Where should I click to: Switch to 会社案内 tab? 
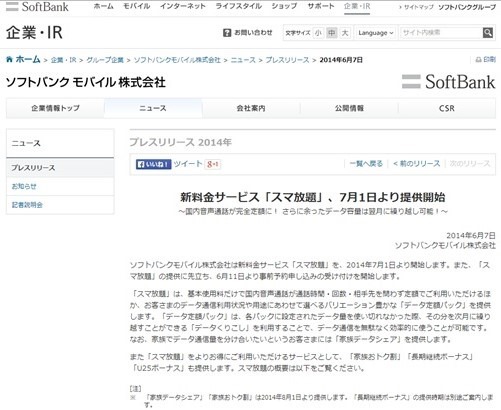[251, 108]
